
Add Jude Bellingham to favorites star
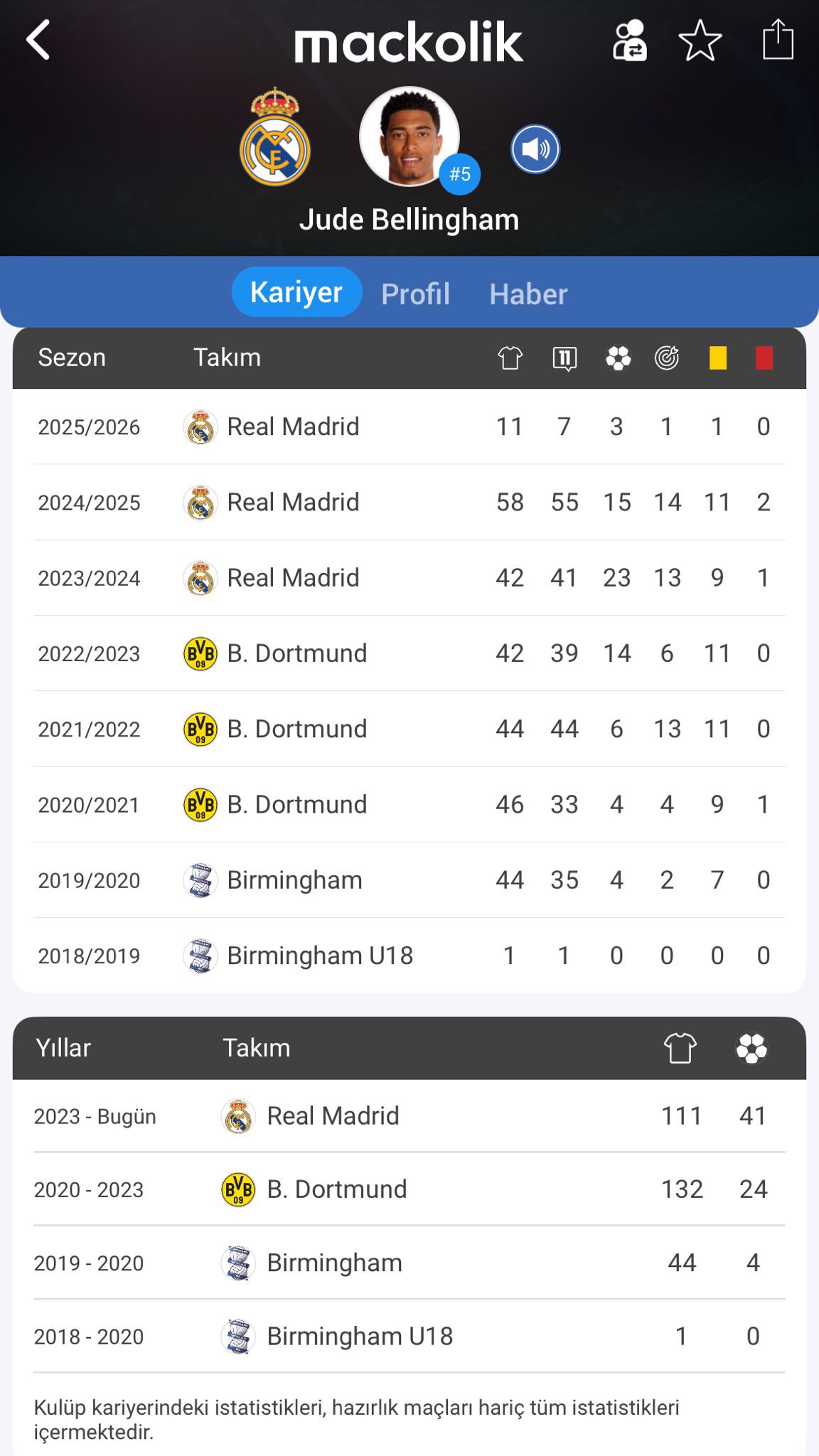(x=700, y=41)
